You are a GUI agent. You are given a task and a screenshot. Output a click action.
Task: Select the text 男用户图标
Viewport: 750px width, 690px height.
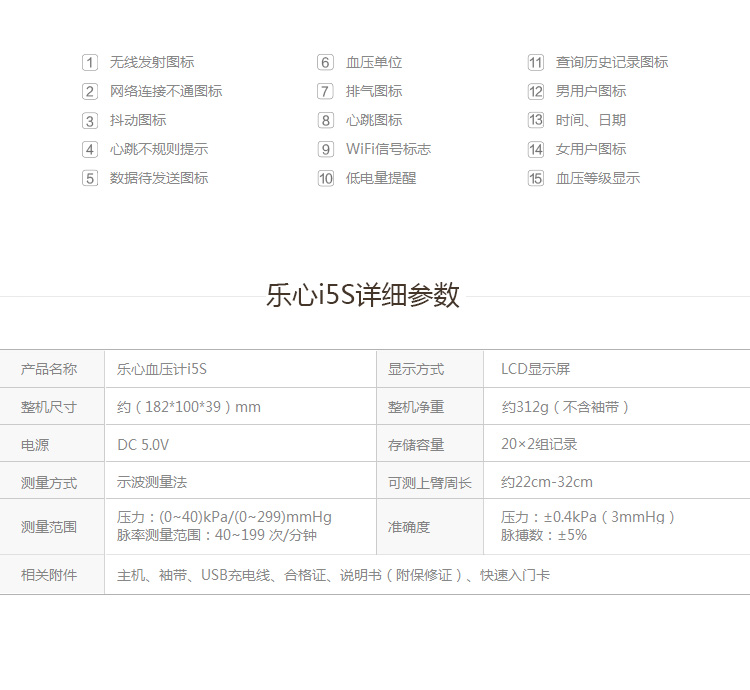(x=591, y=91)
